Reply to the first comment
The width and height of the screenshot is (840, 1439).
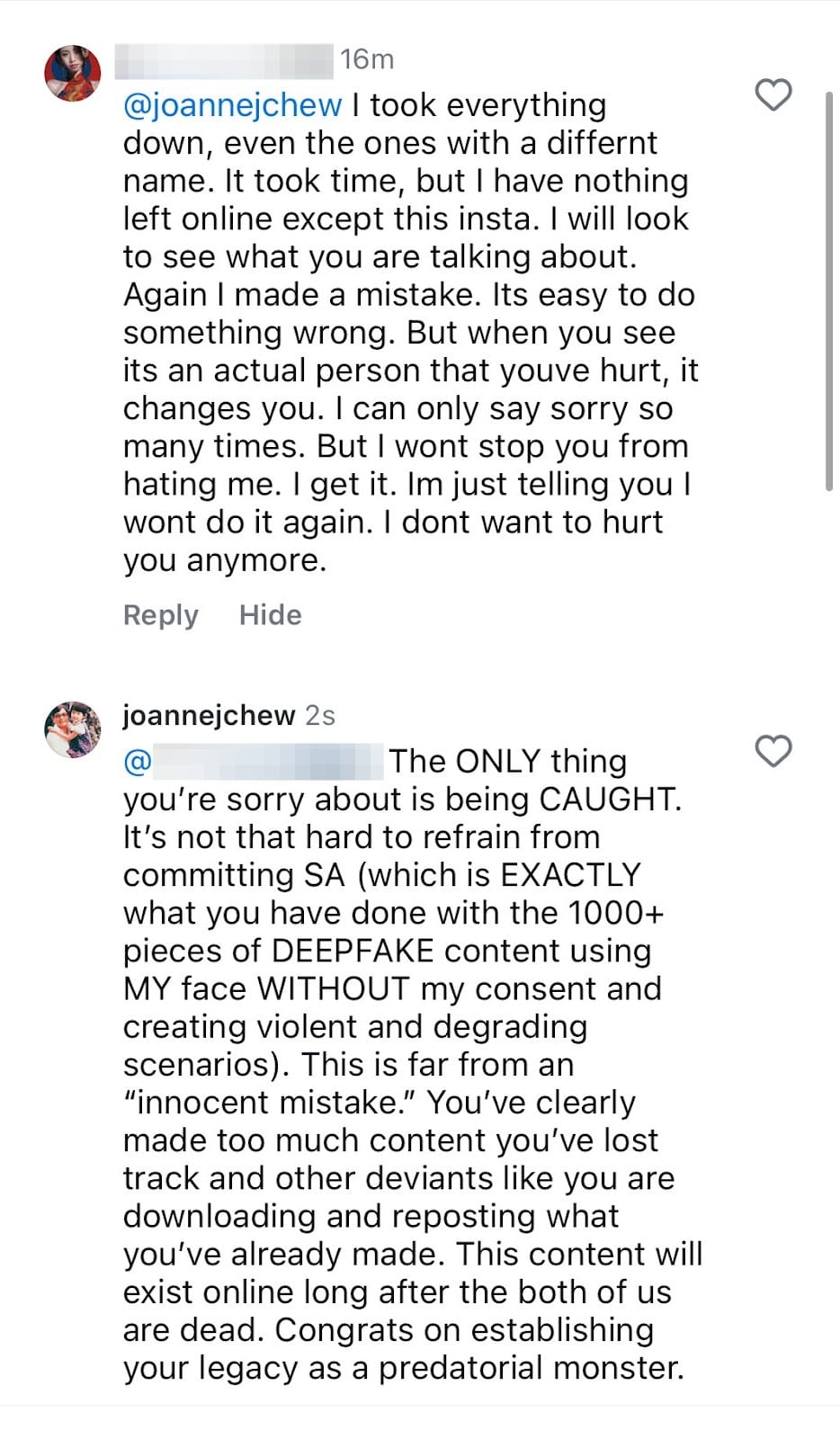161,615
